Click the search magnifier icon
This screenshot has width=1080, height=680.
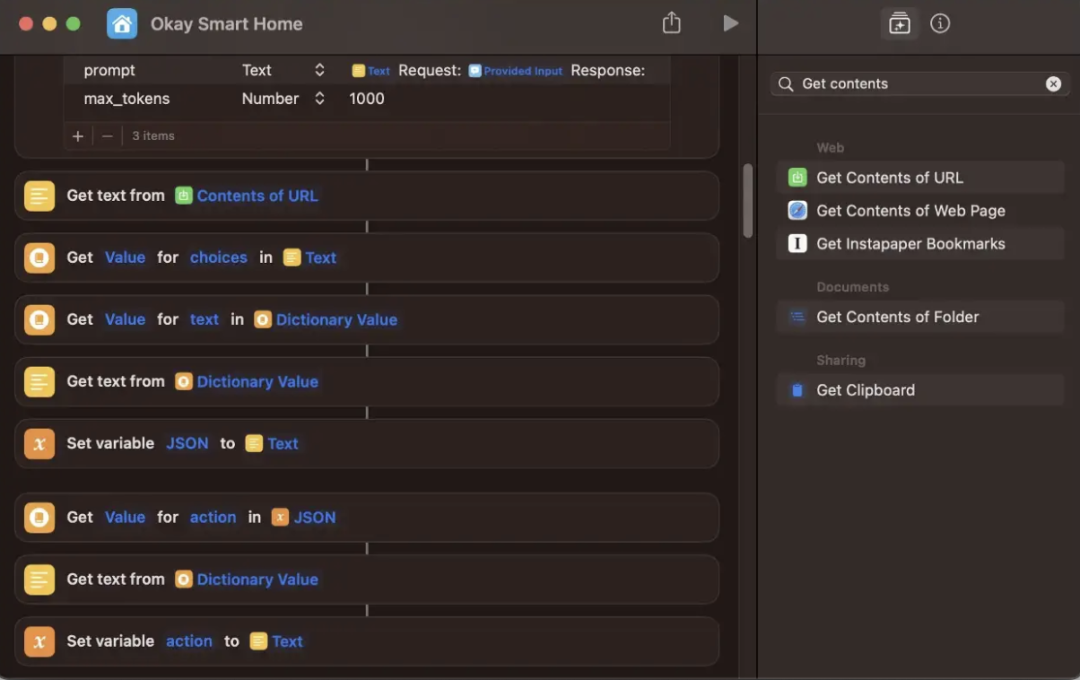[x=785, y=84]
